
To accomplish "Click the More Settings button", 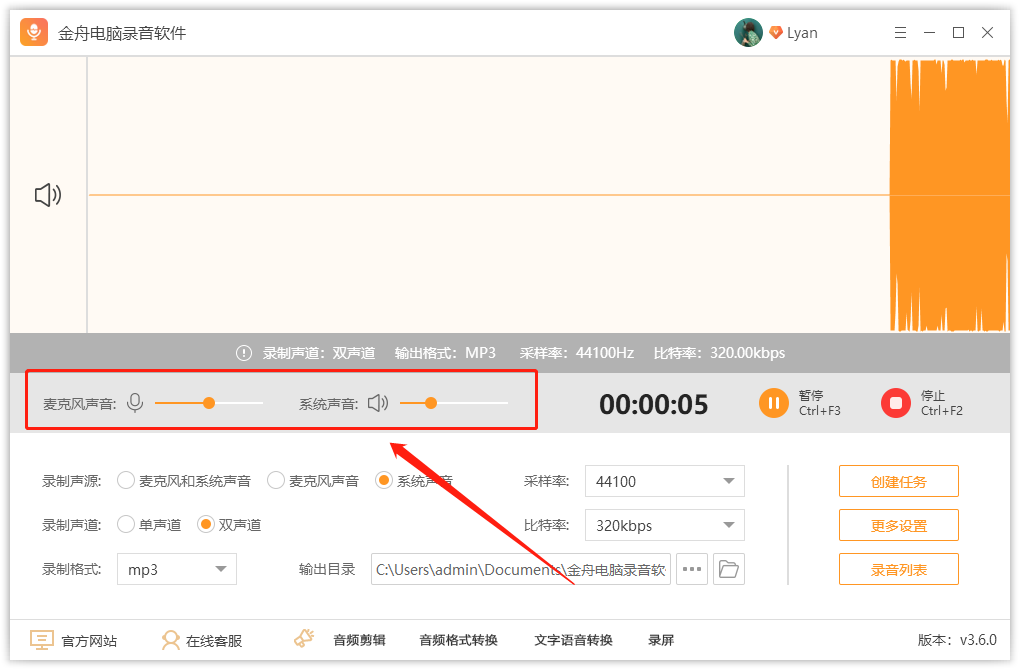I will [898, 526].
